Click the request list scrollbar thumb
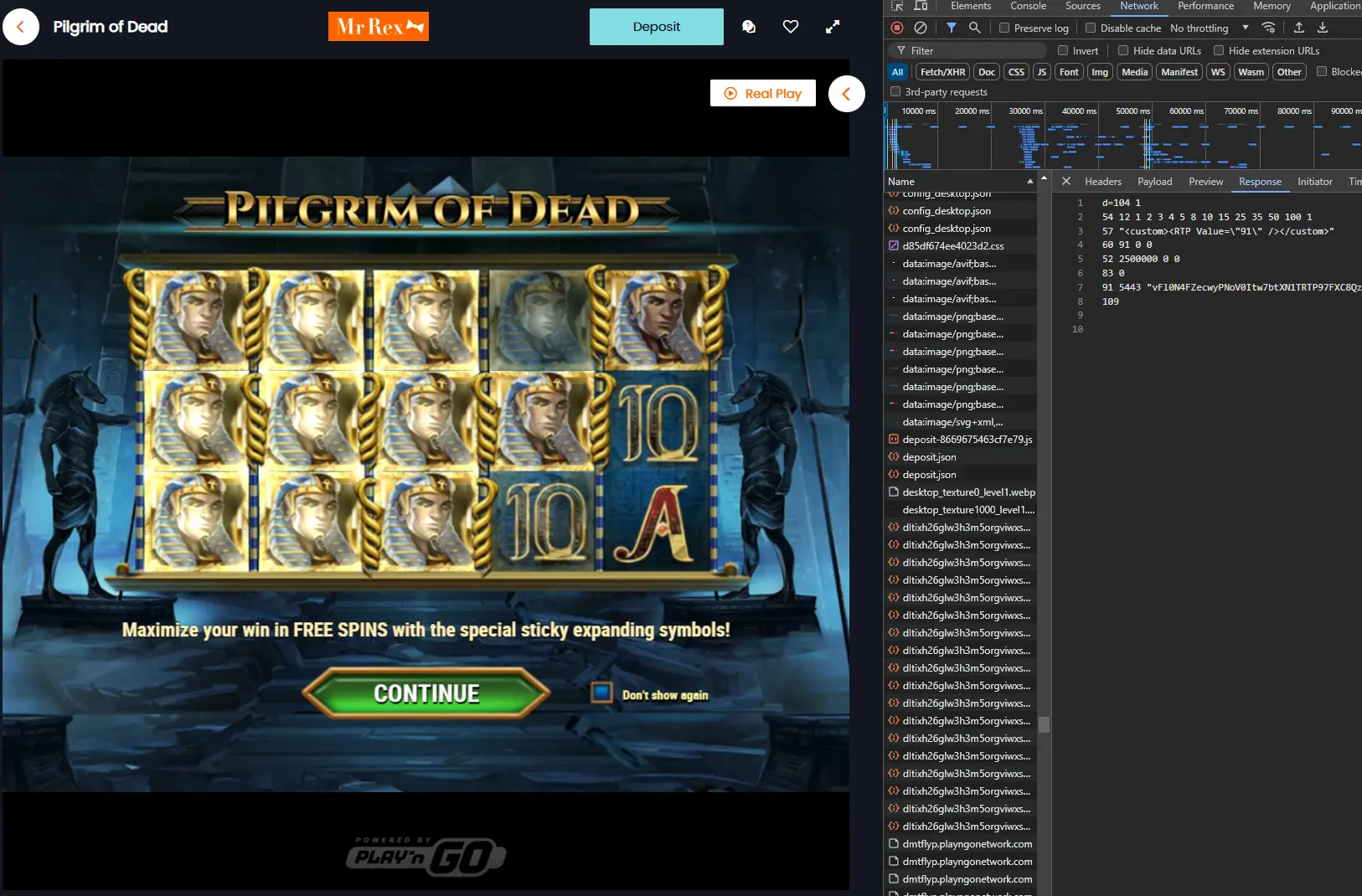The width and height of the screenshot is (1362, 896). click(x=1044, y=724)
